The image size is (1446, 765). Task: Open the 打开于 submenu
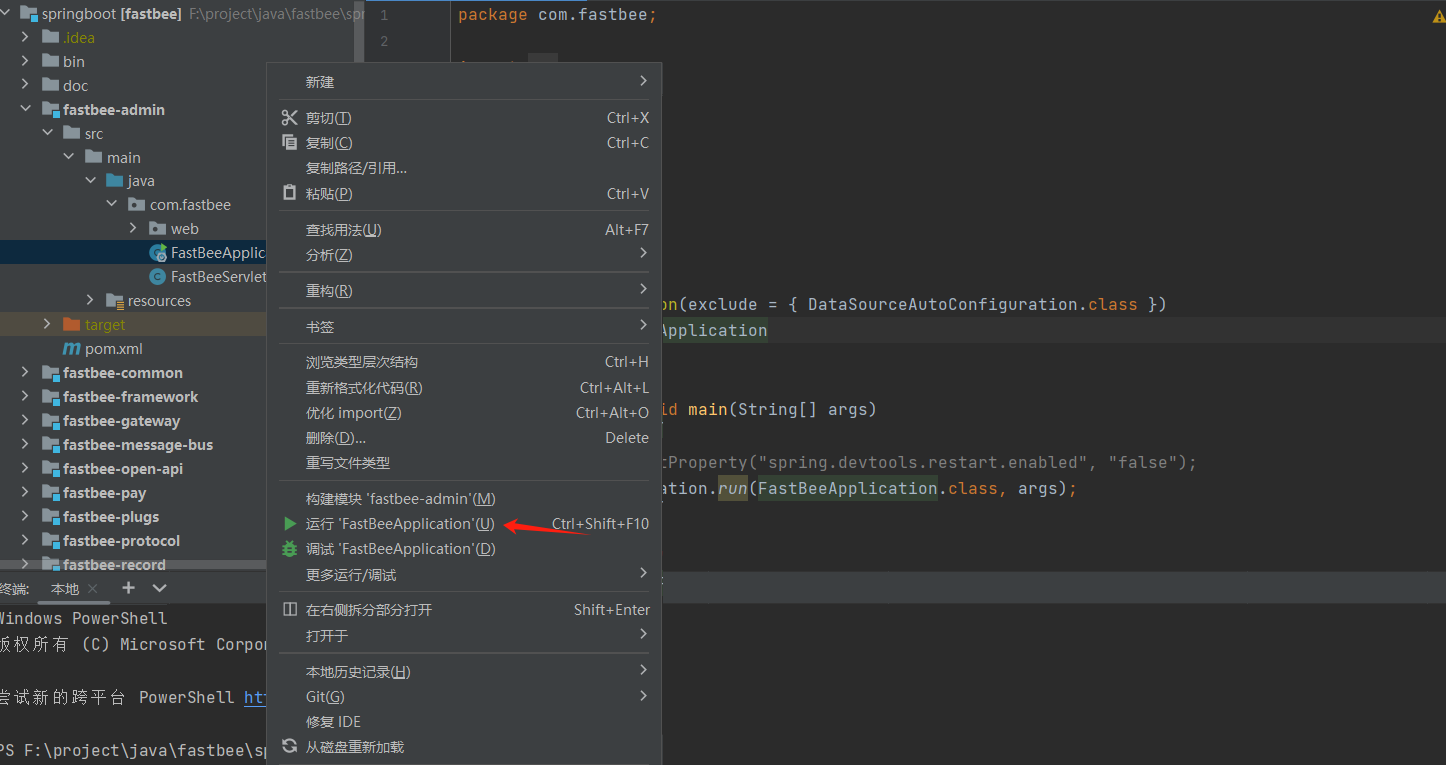pyautogui.click(x=464, y=636)
